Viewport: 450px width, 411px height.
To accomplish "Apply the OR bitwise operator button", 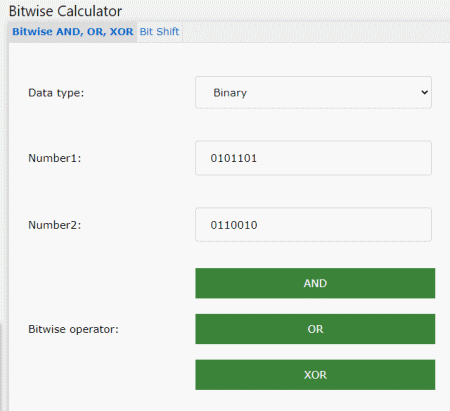I will click(x=315, y=329).
